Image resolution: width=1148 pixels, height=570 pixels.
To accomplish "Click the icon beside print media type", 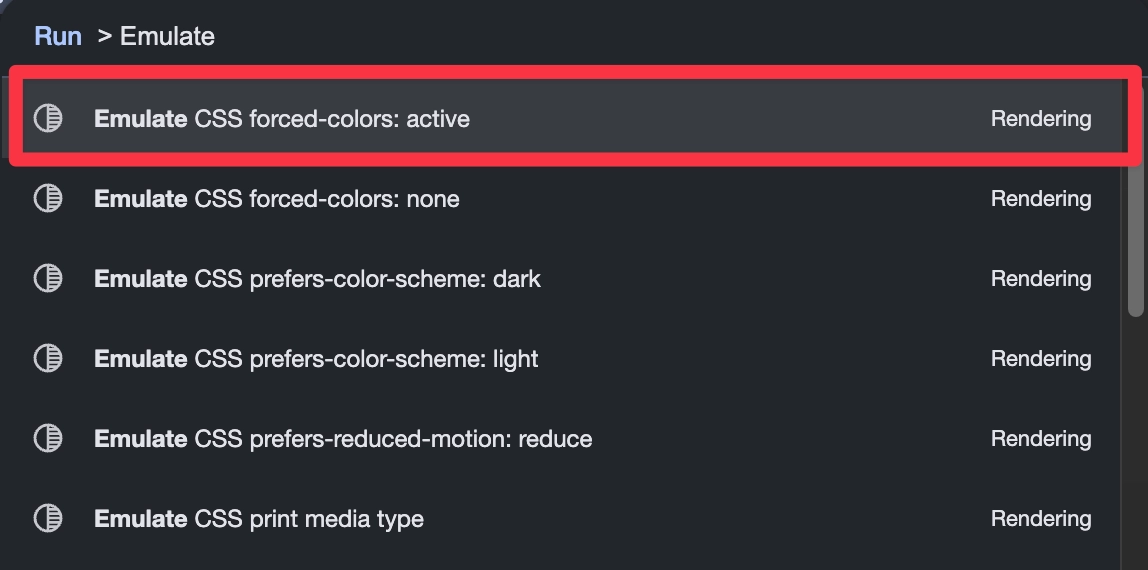I will pyautogui.click(x=48, y=519).
